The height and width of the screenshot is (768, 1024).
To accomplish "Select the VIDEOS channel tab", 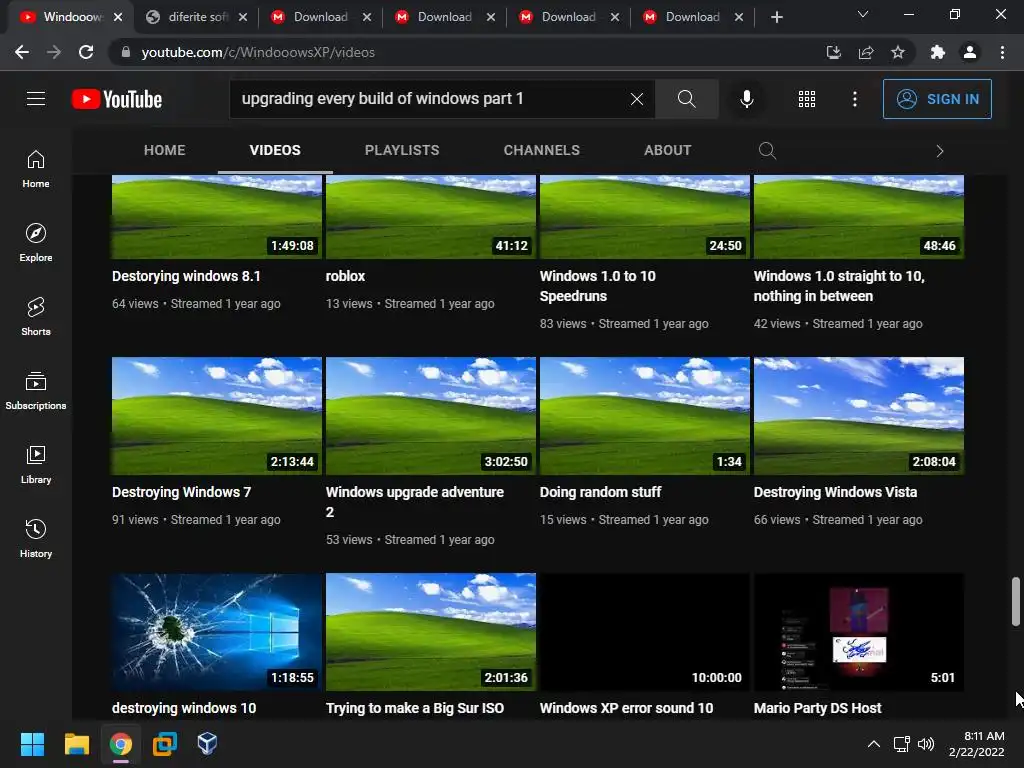I will [275, 150].
